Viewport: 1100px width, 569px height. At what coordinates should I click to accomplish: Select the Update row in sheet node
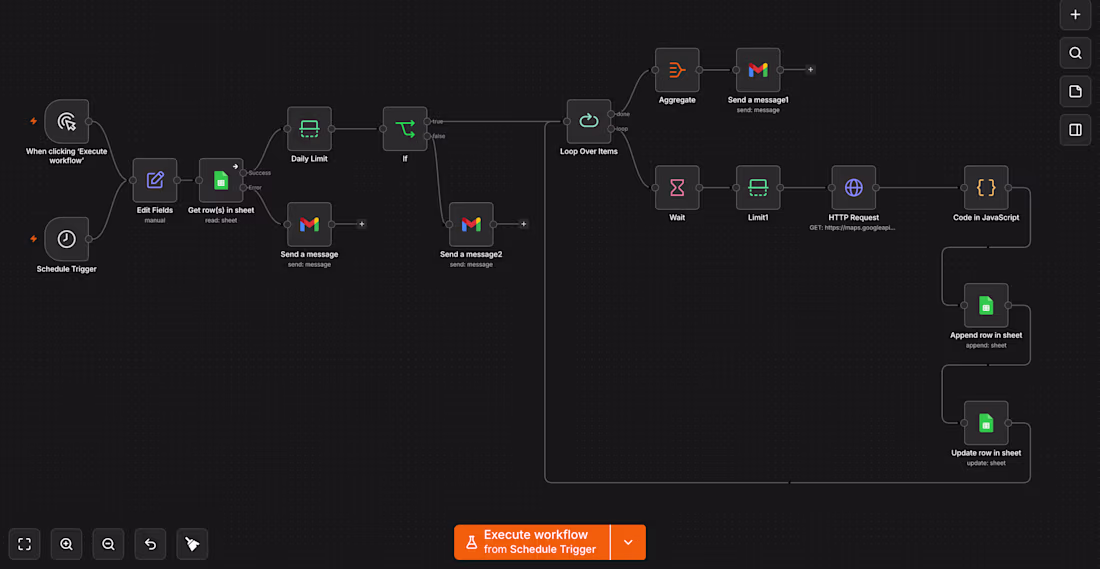pos(986,423)
